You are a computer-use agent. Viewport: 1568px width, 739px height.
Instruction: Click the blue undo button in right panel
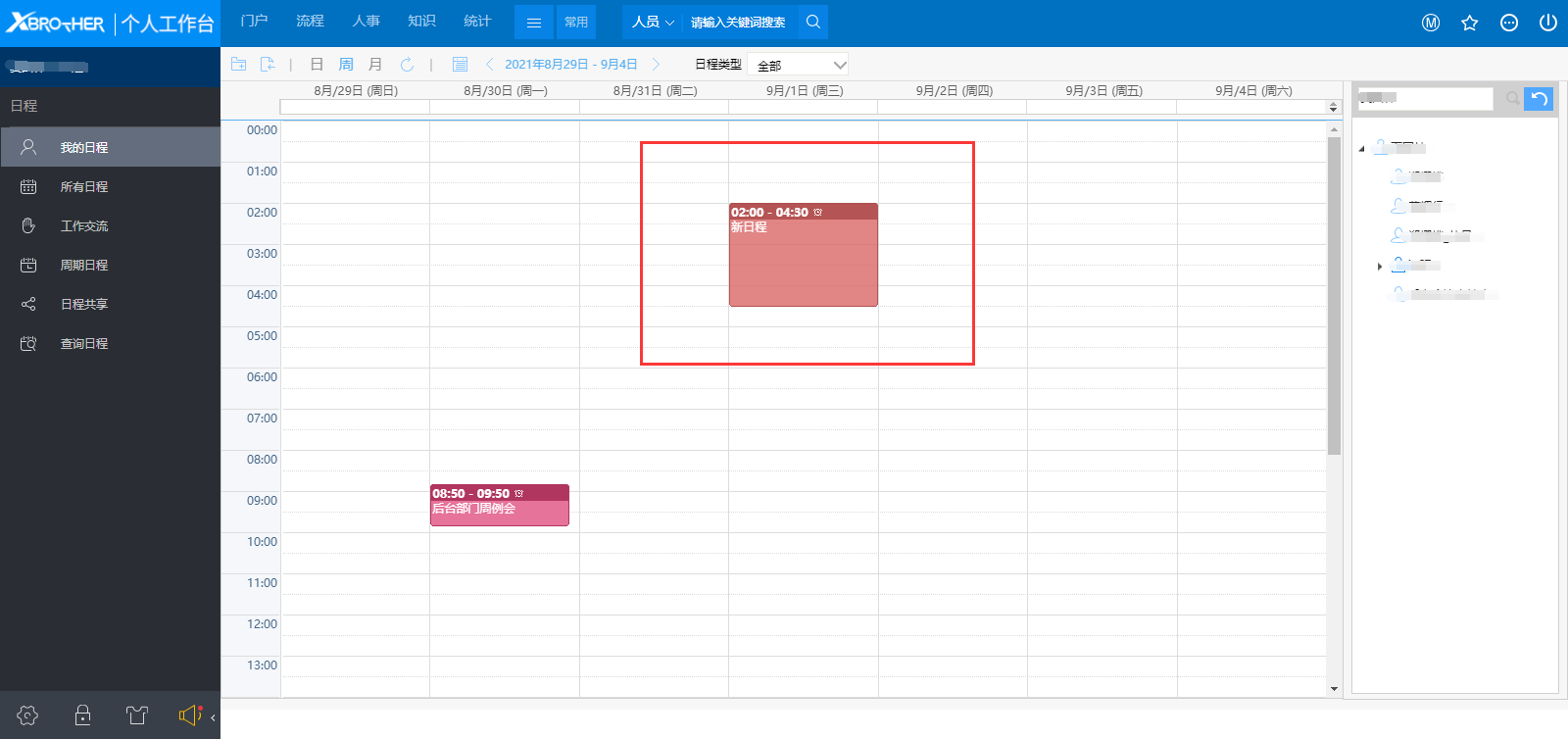click(x=1539, y=99)
